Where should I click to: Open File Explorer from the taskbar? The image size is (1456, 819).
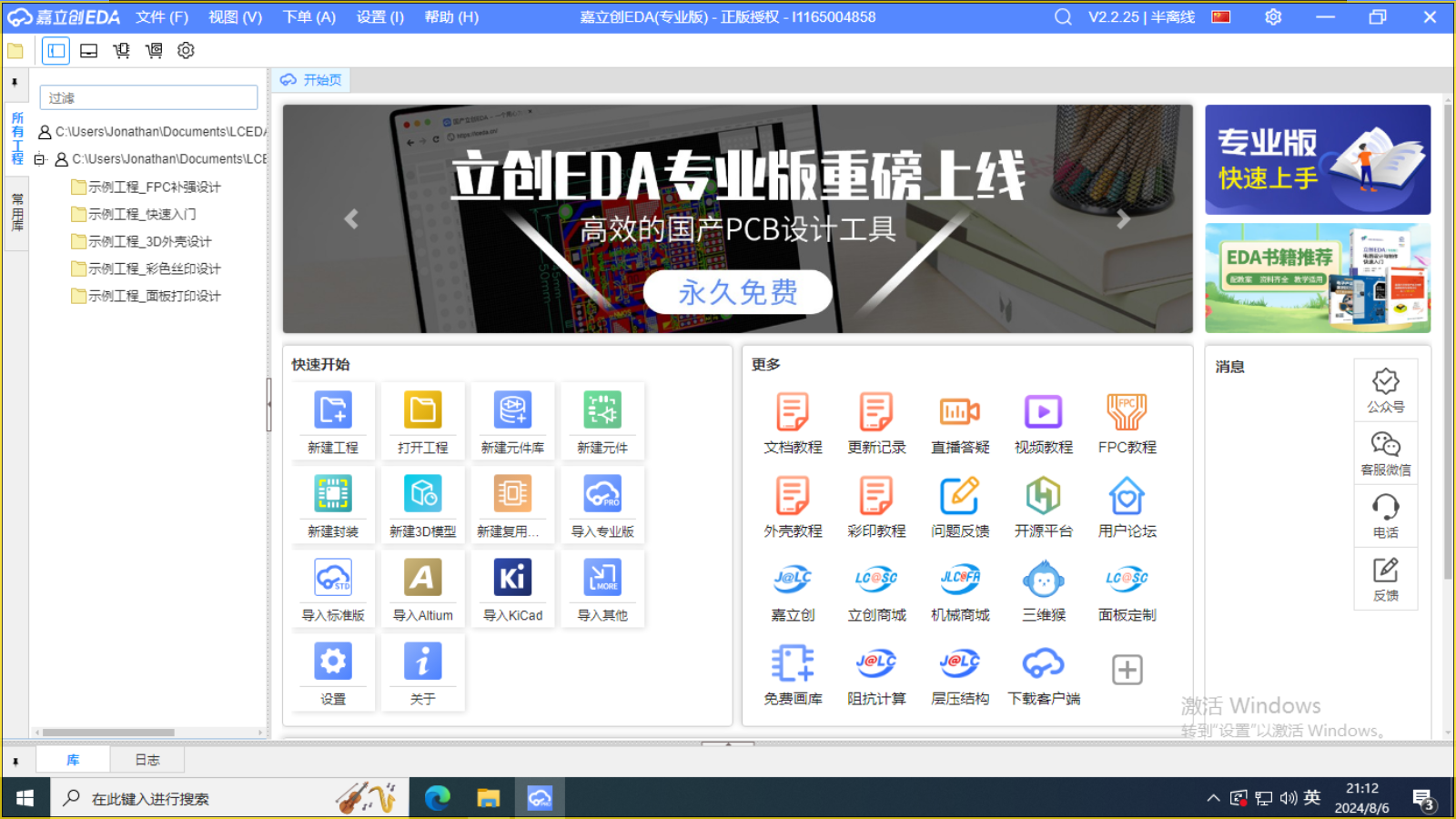point(489,798)
